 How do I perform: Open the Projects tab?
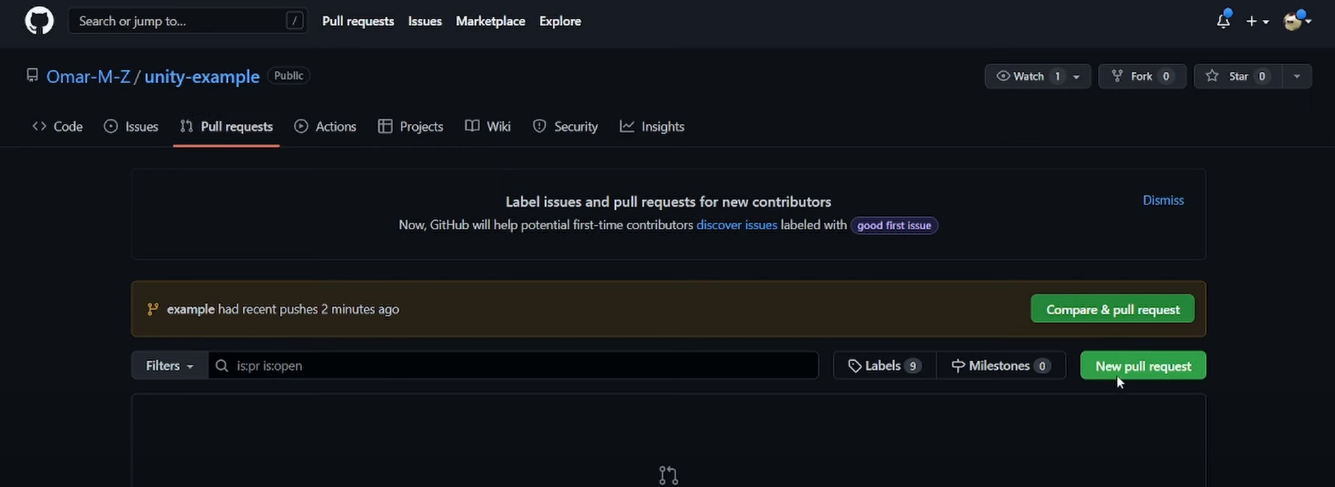point(411,127)
